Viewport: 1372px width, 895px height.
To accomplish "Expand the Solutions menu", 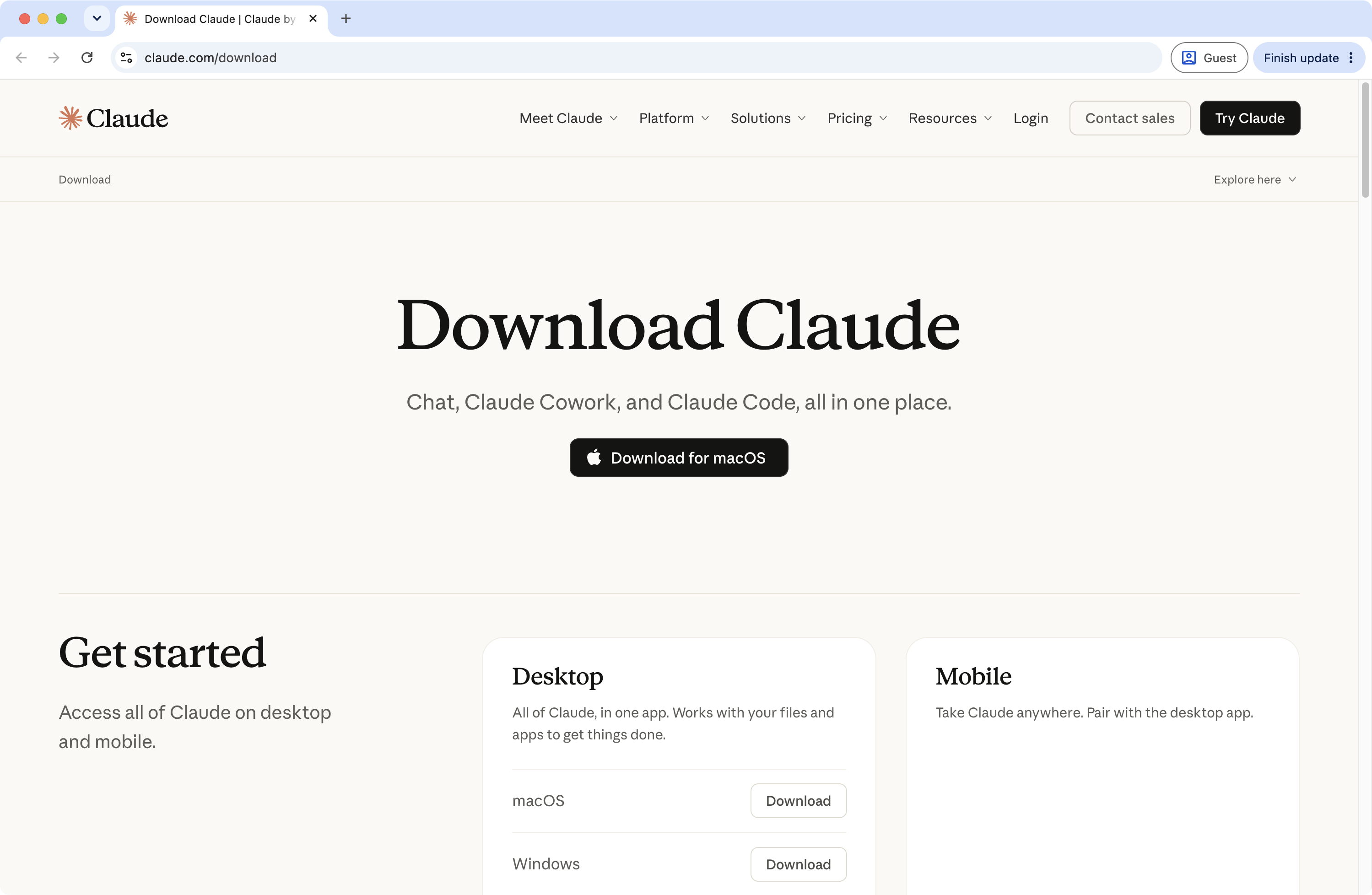I will [x=768, y=118].
